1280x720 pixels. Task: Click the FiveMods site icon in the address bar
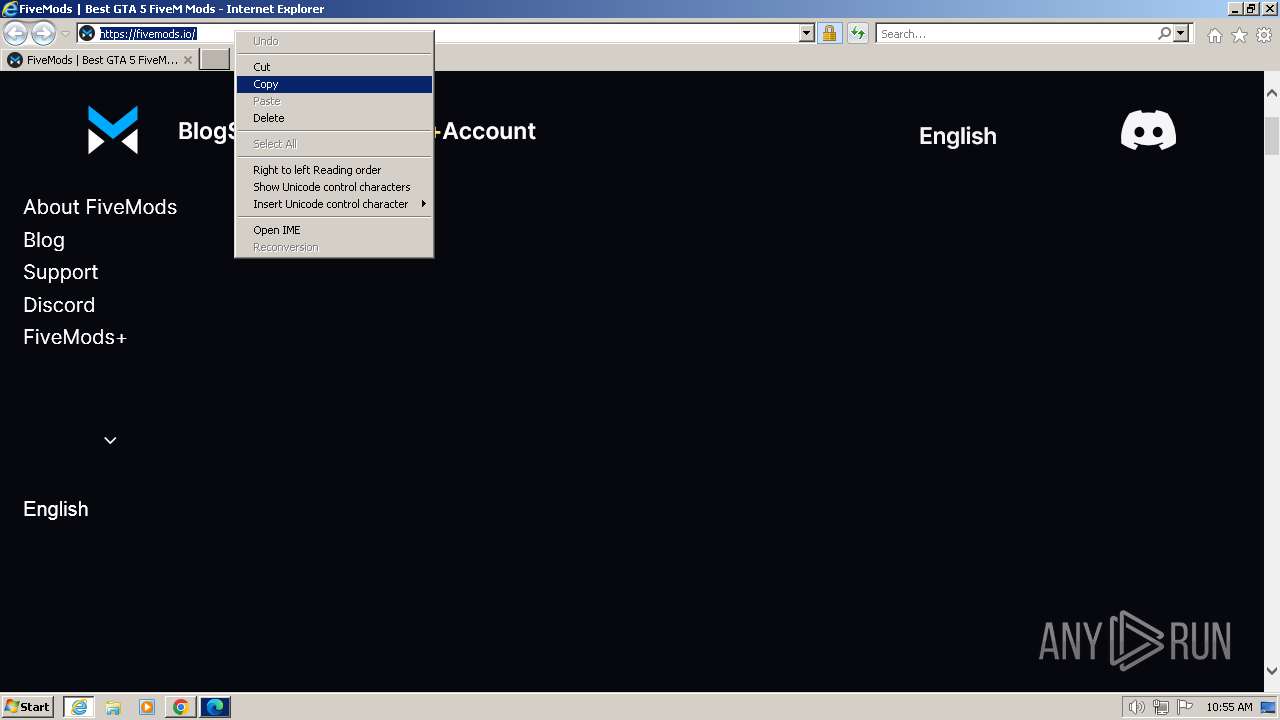click(x=87, y=34)
